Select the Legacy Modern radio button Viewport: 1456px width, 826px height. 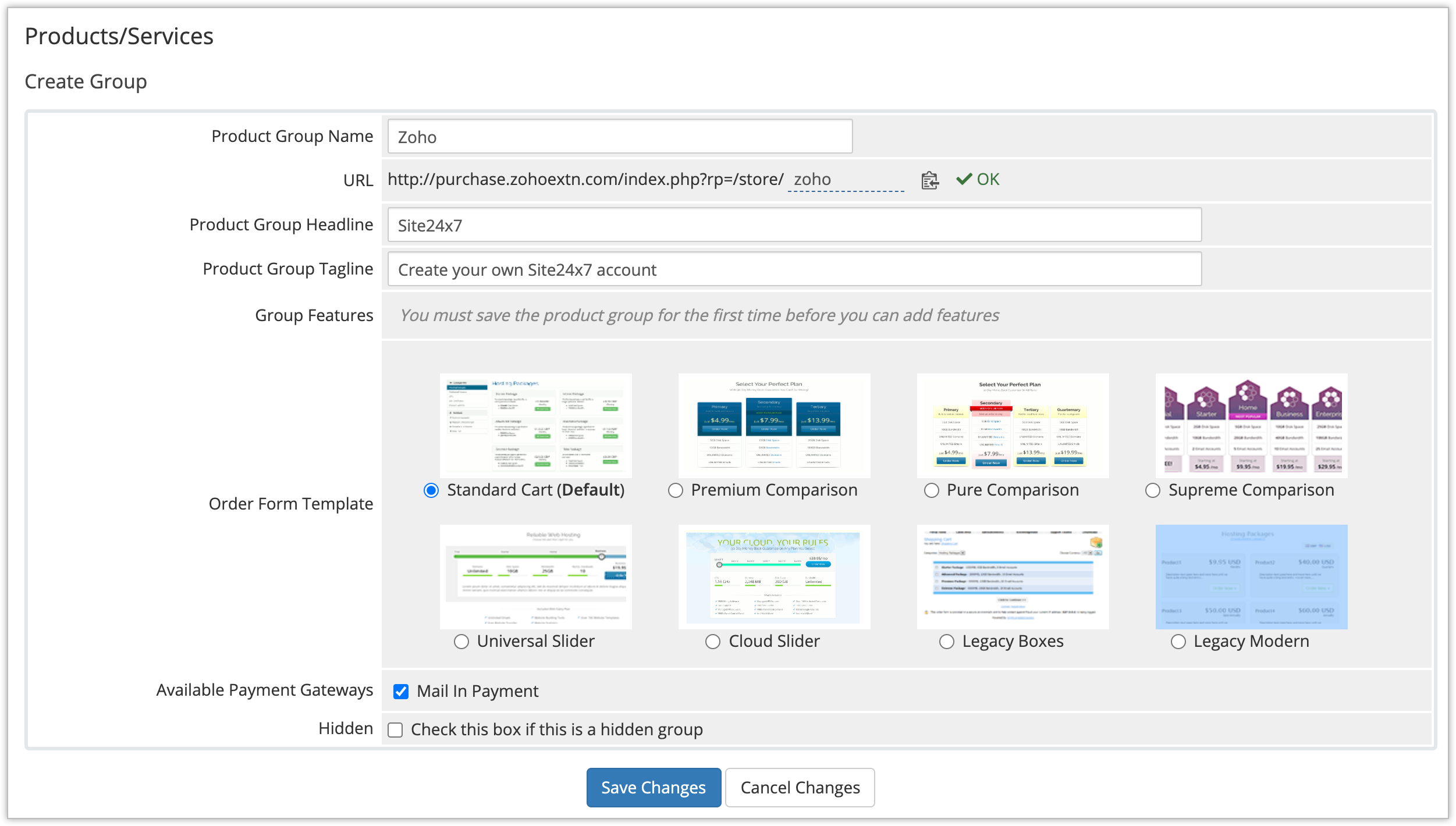[x=1178, y=642]
